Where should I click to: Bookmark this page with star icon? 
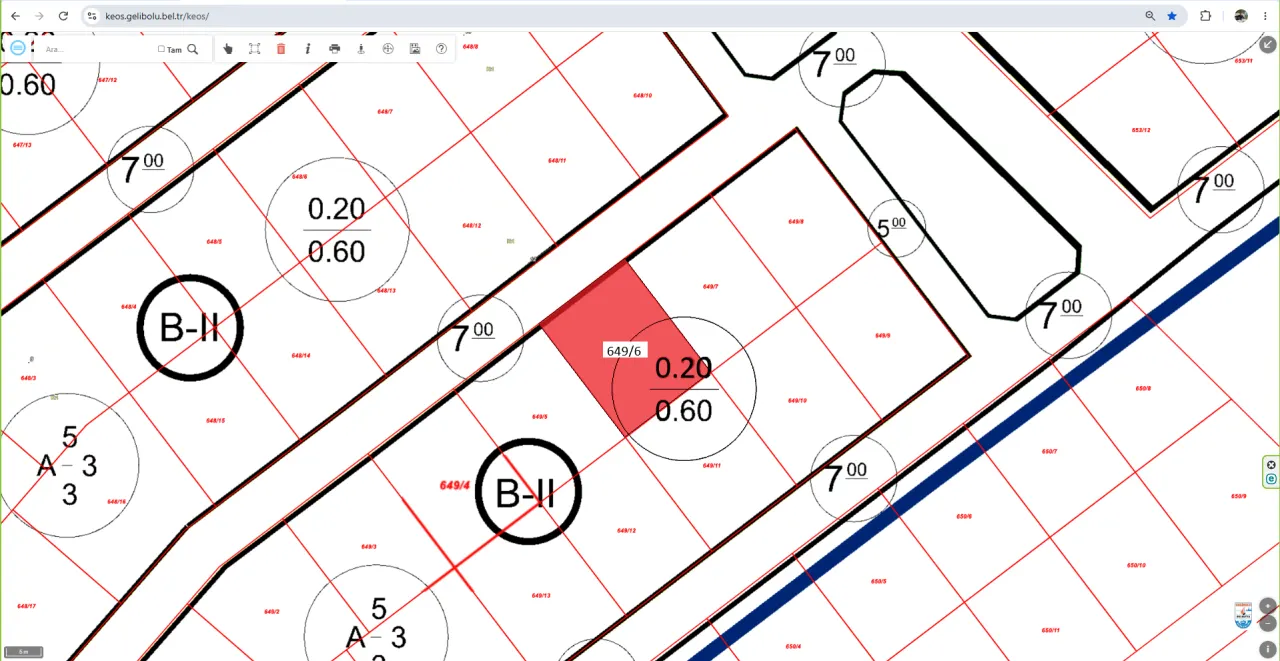point(1172,16)
